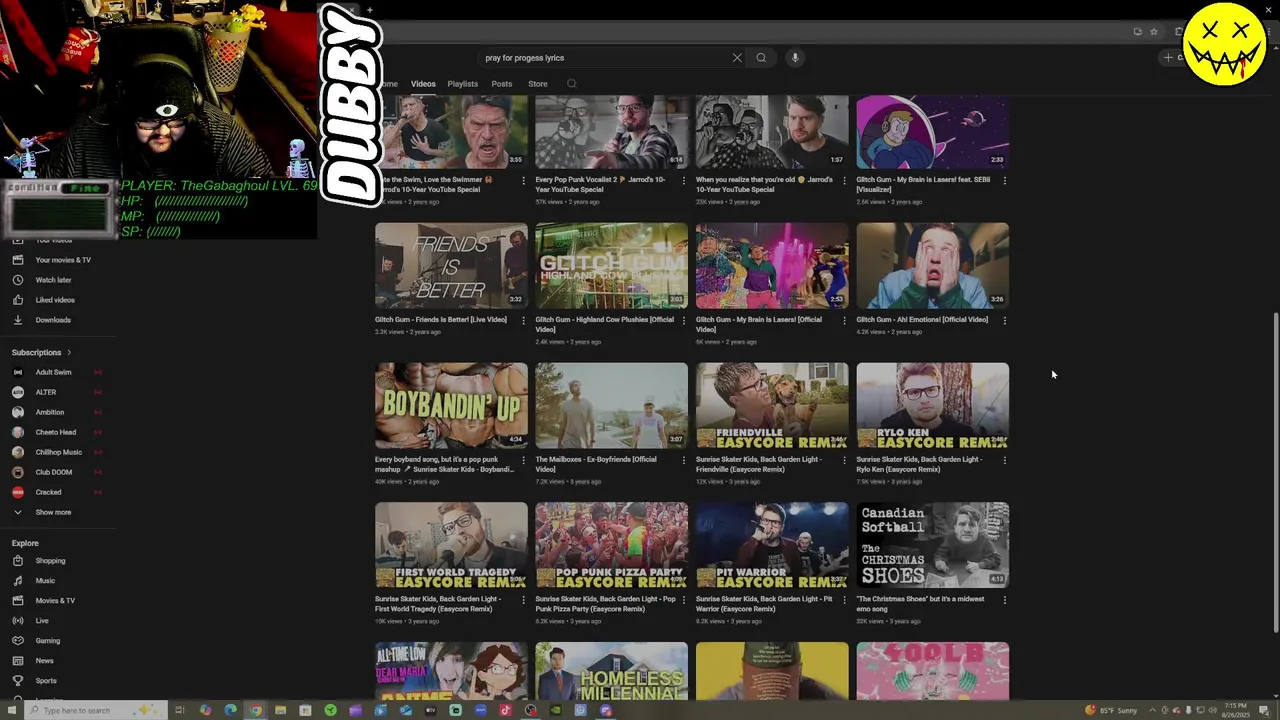
Task: Open title 'First World Tragedy (Easycore Remix)'
Action: 438,604
